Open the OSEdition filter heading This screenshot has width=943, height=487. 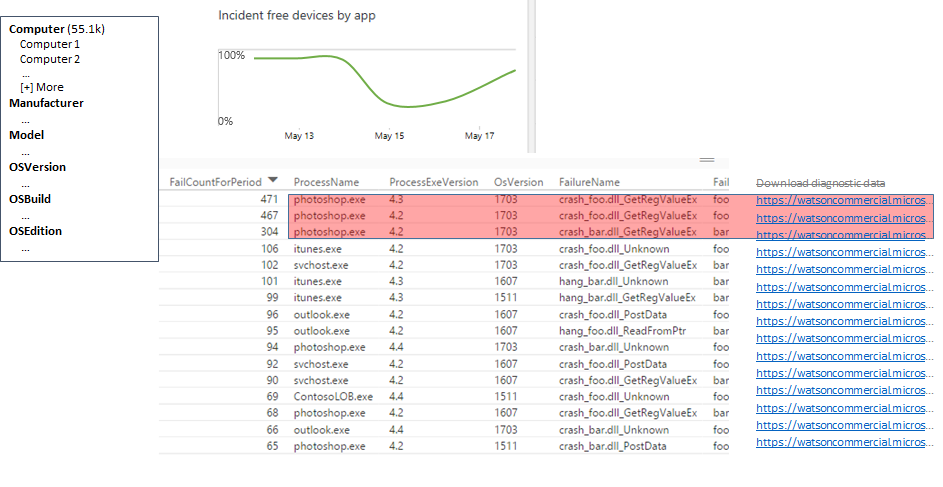click(x=35, y=231)
